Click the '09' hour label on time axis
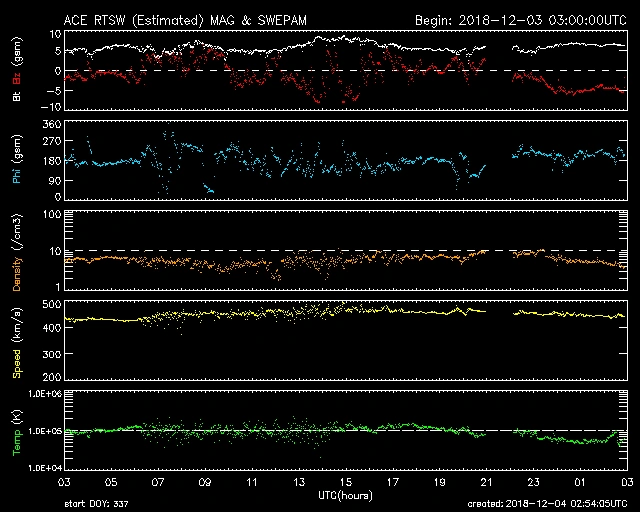The width and height of the screenshot is (640, 512). (x=205, y=483)
